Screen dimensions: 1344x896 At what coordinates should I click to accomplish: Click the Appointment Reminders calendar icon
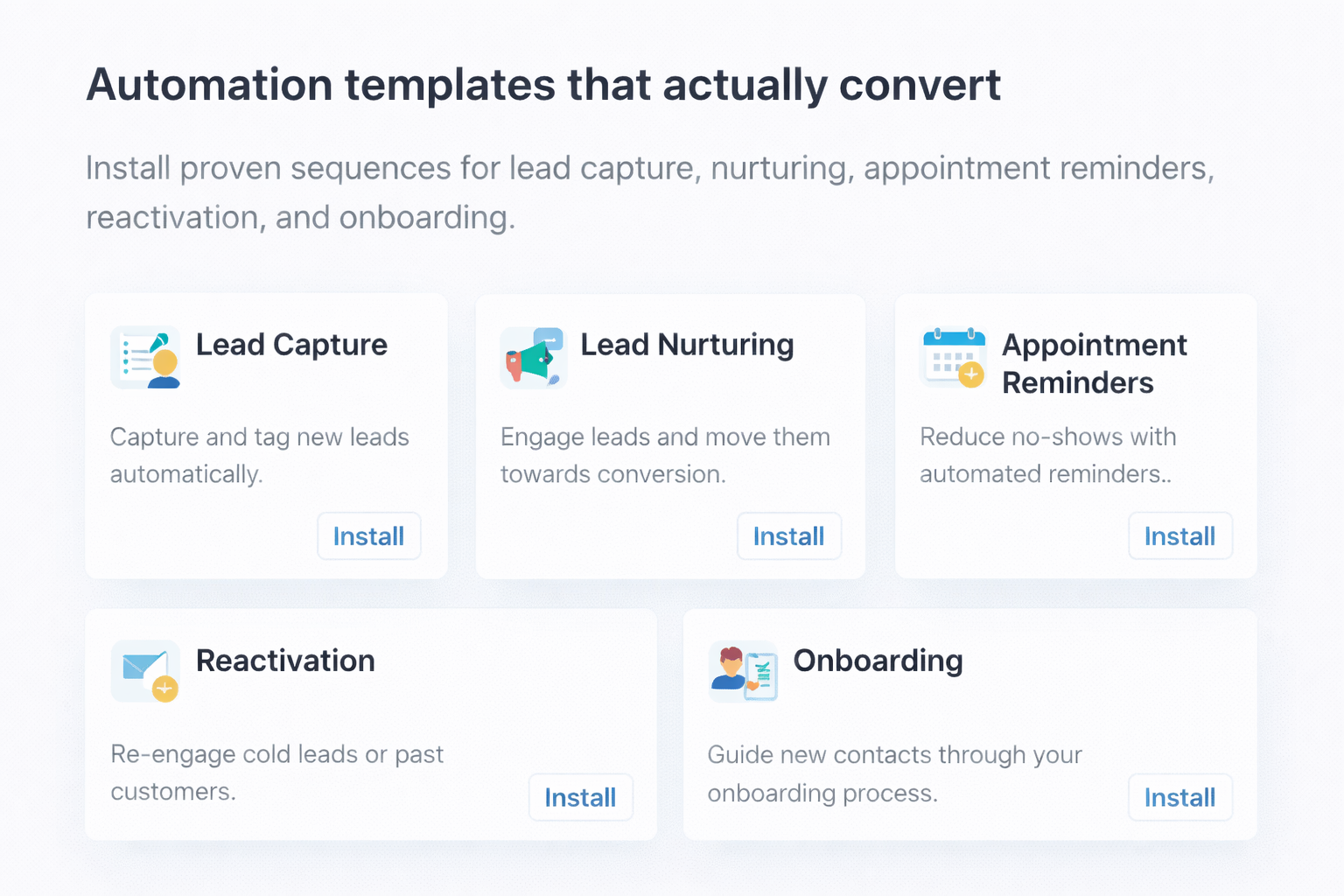point(953,357)
